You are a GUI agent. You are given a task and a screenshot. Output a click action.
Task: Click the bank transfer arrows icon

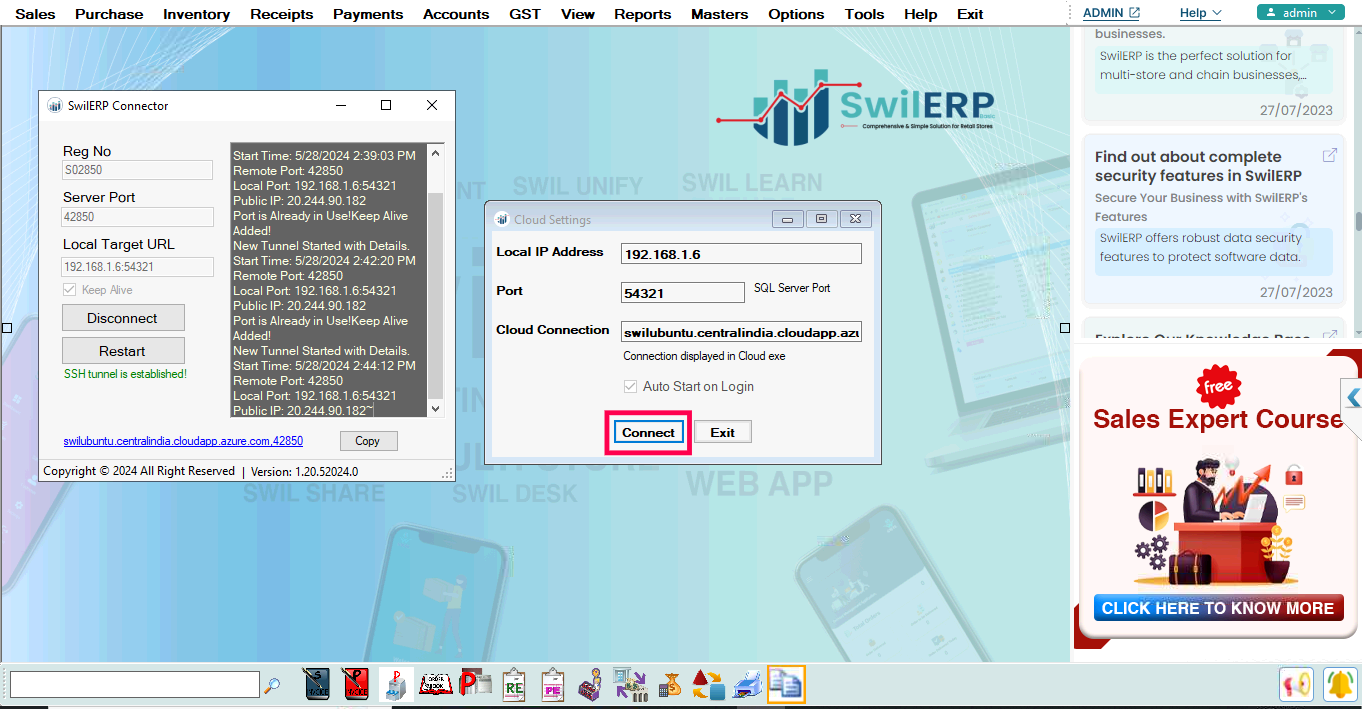point(630,684)
